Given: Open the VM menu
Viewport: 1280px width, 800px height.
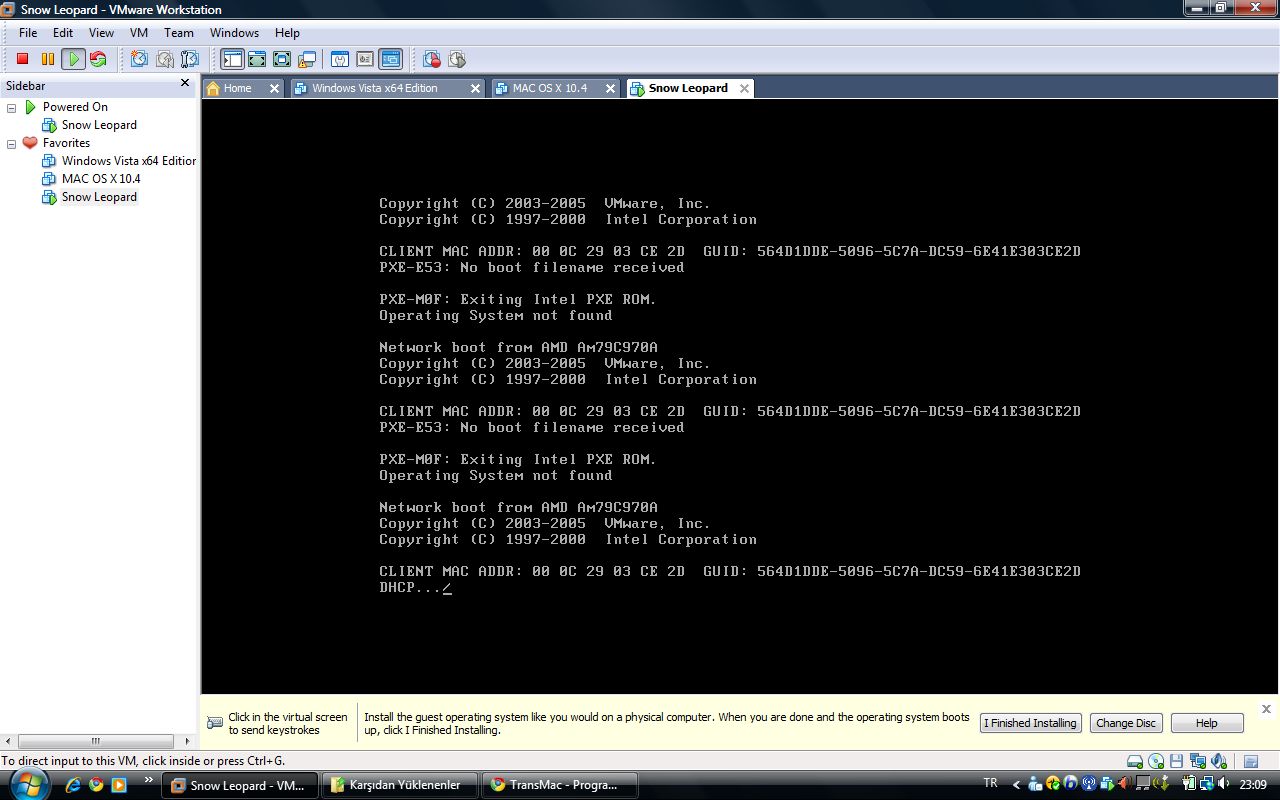Looking at the screenshot, I should click(139, 32).
